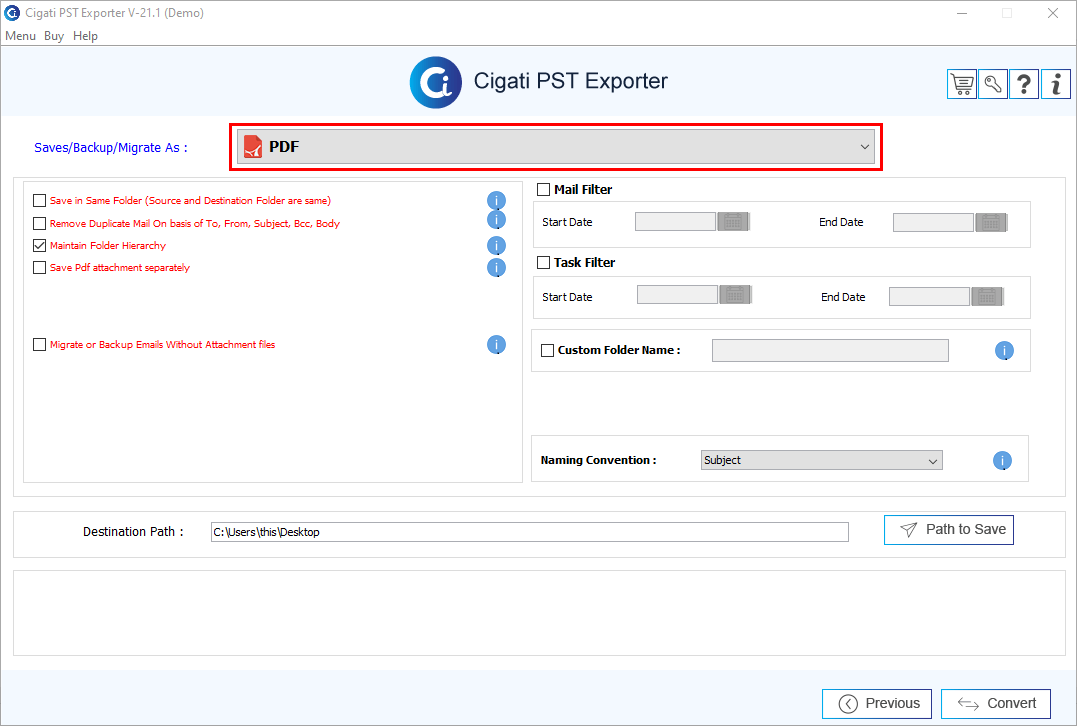Show info for Maintain Folder Hierarchy option
Image resolution: width=1077 pixels, height=726 pixels.
(x=497, y=246)
